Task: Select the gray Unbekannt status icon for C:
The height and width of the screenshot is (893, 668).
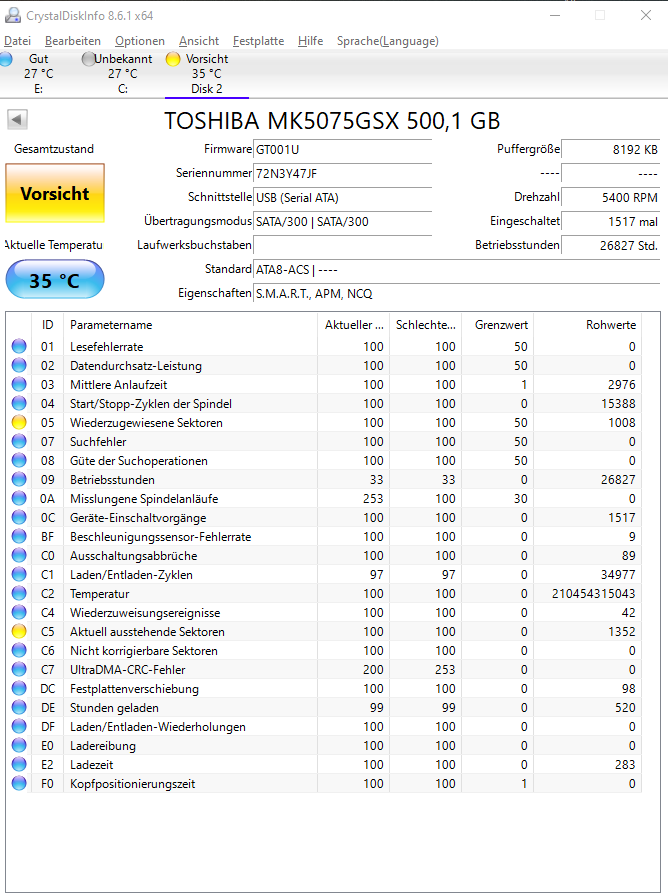Action: pyautogui.click(x=88, y=59)
